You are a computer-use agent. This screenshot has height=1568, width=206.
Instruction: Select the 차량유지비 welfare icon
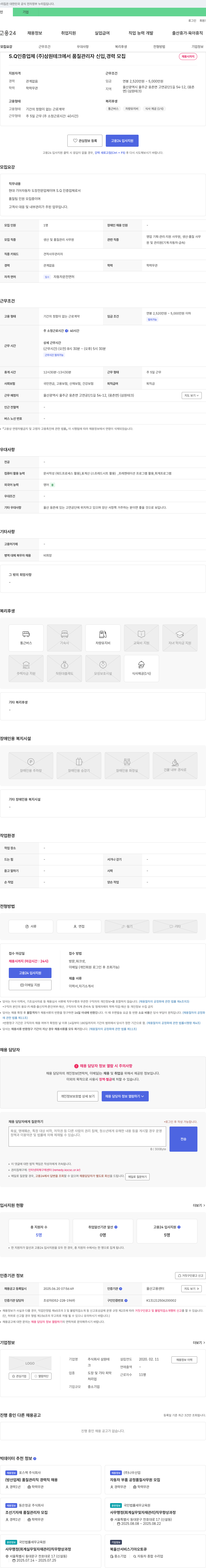tap(103, 638)
